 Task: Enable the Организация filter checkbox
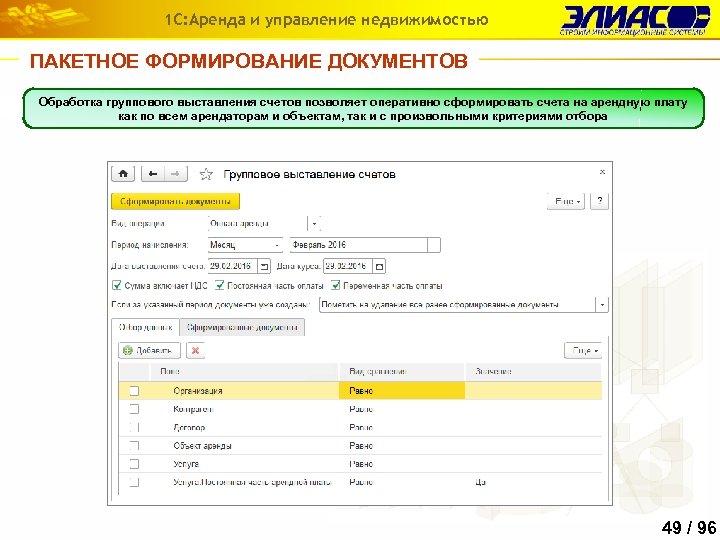point(134,391)
